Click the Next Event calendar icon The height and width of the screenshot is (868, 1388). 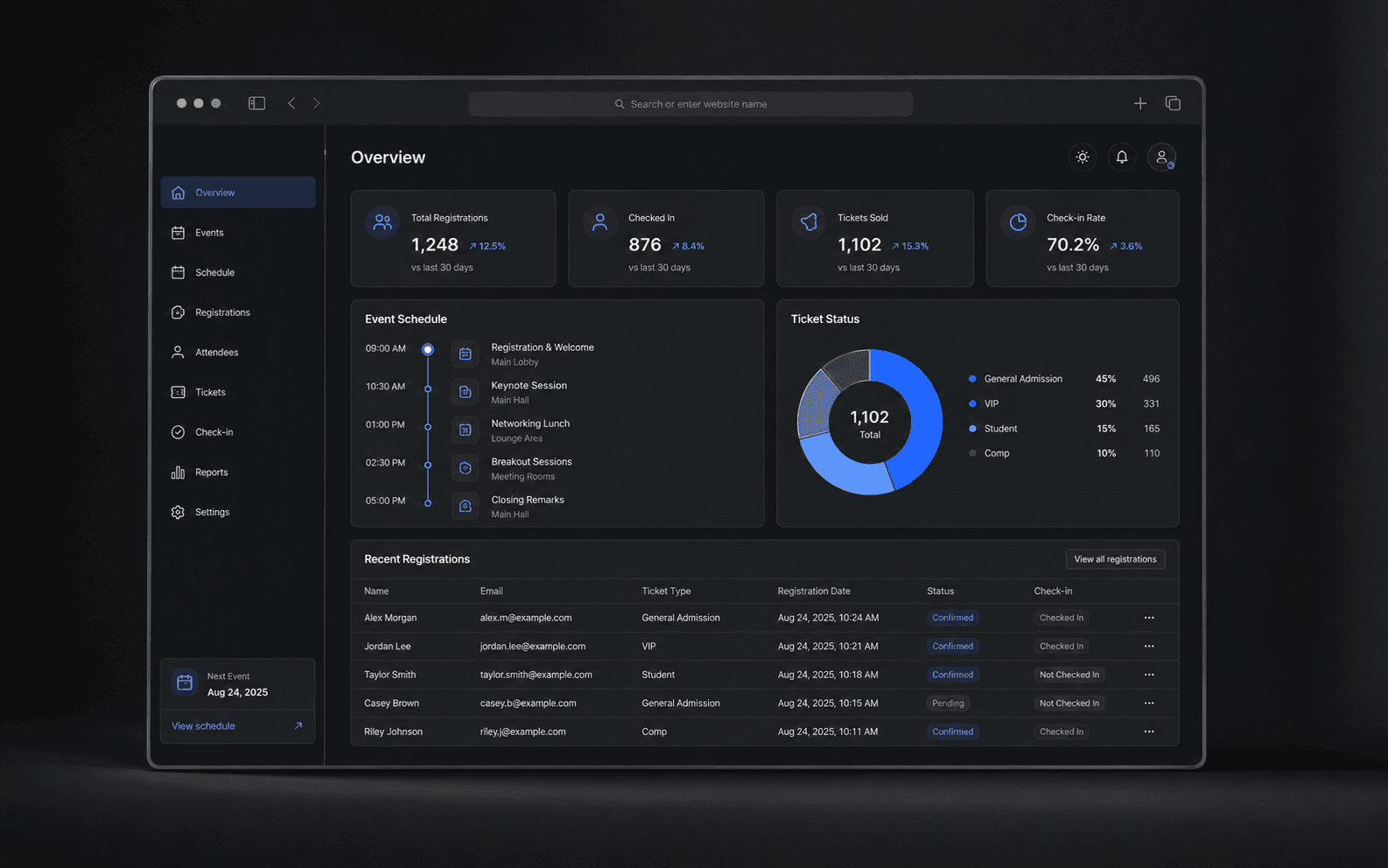click(185, 683)
